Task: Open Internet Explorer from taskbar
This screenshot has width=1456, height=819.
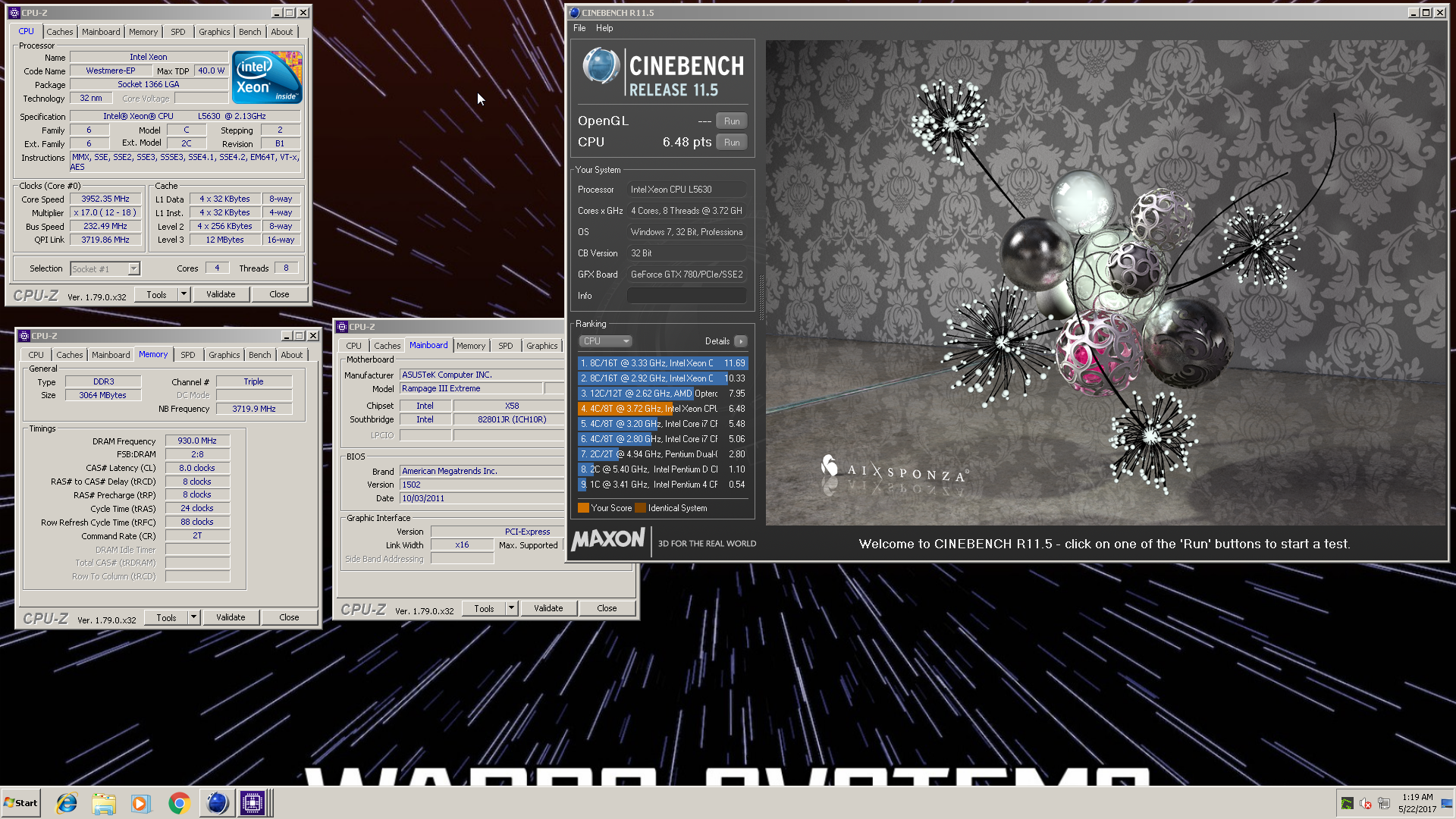Action: pos(67,803)
